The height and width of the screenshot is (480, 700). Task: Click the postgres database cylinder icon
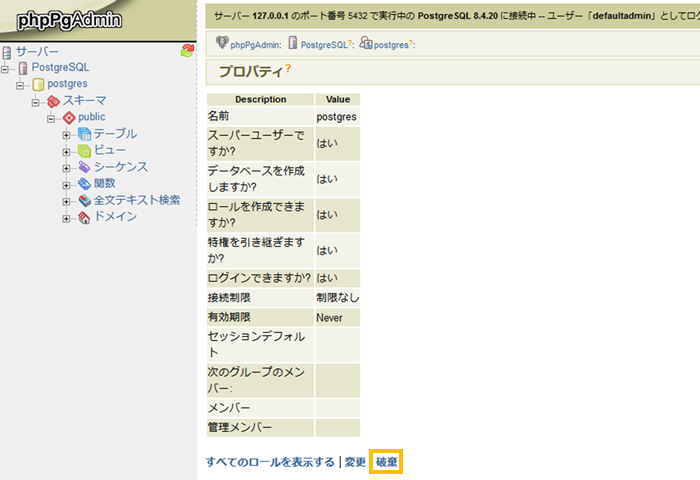38,84
